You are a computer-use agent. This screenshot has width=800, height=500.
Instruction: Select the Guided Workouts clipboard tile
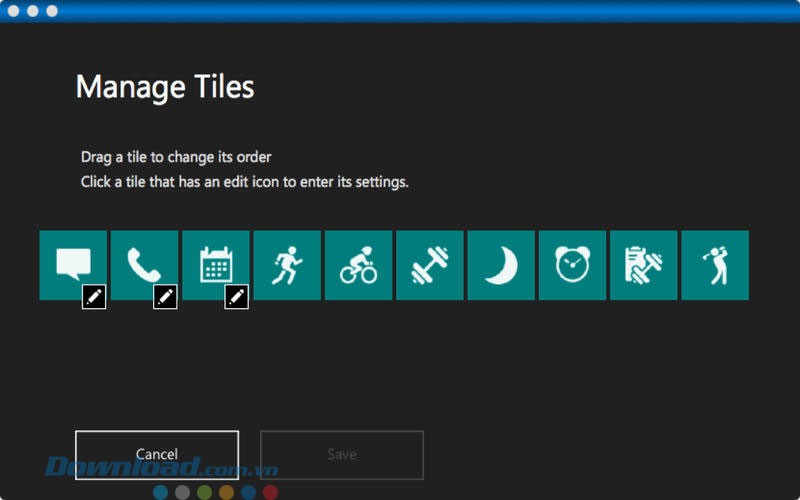(644, 265)
